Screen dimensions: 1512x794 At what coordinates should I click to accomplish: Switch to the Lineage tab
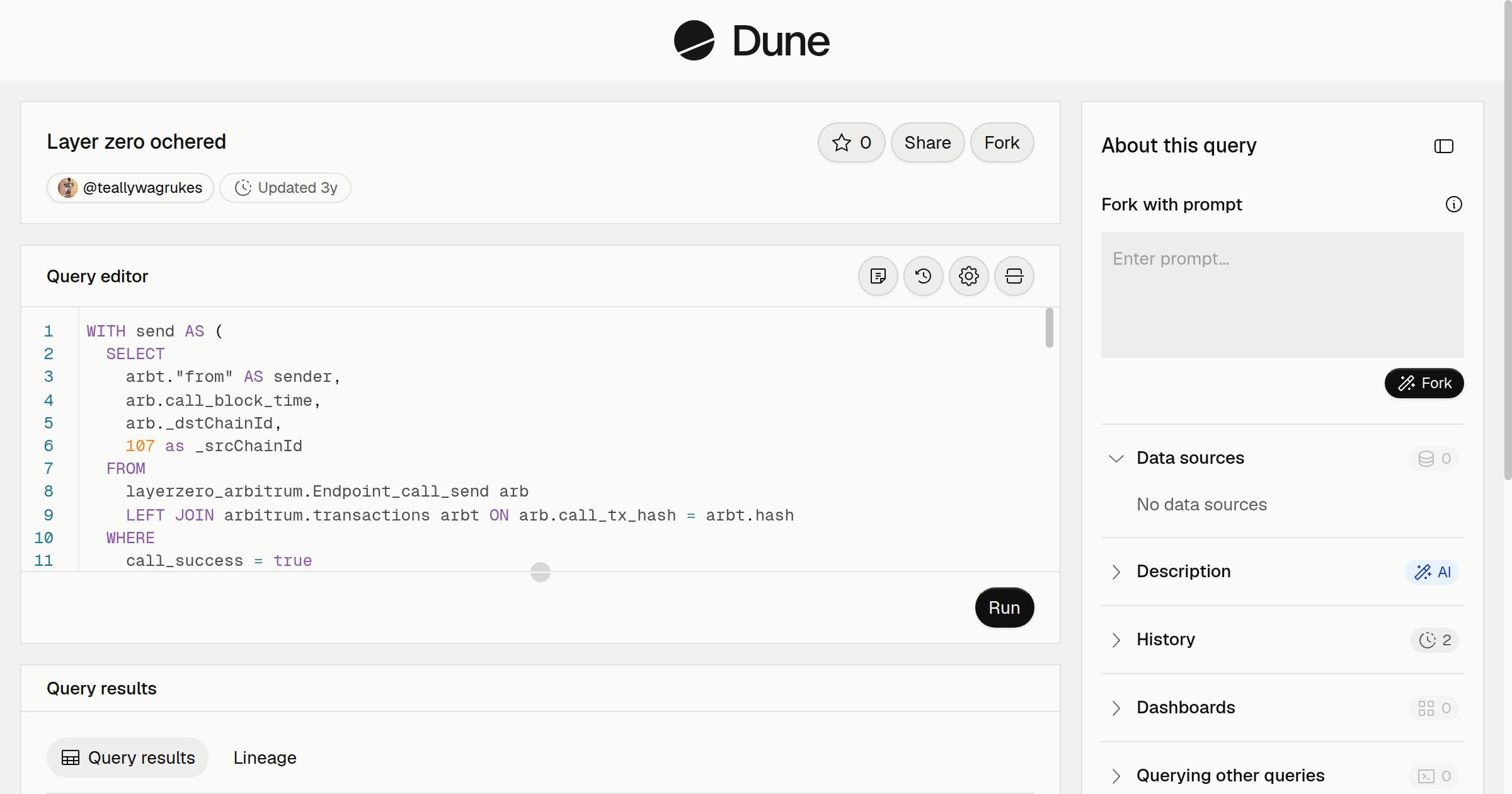(x=265, y=757)
